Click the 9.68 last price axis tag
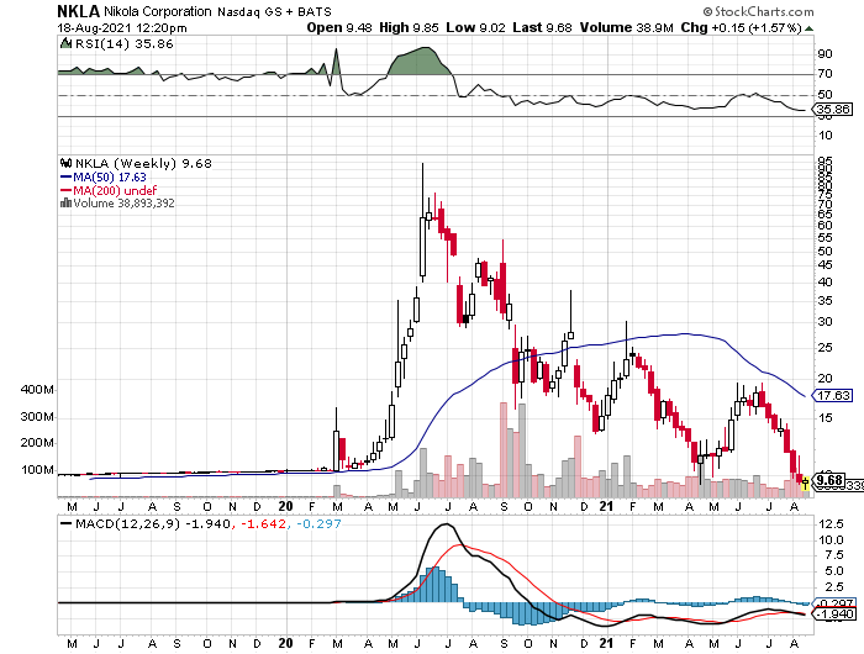This screenshot has width=864, height=654. [x=829, y=481]
